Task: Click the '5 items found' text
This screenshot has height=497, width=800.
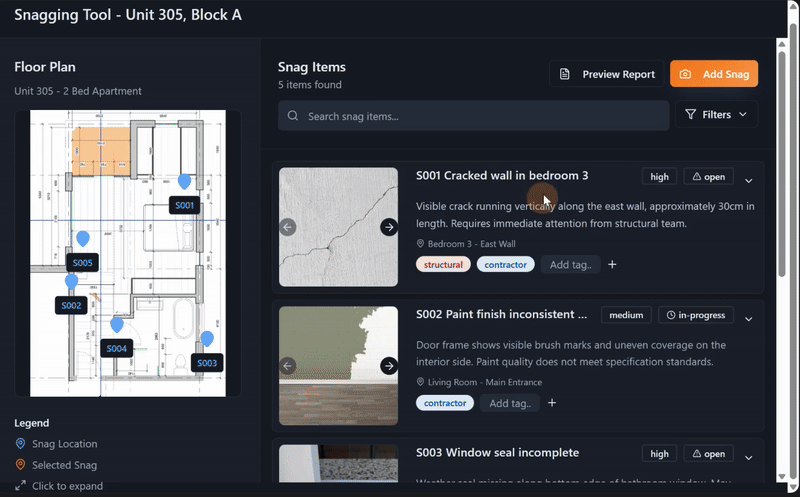Action: (310, 85)
